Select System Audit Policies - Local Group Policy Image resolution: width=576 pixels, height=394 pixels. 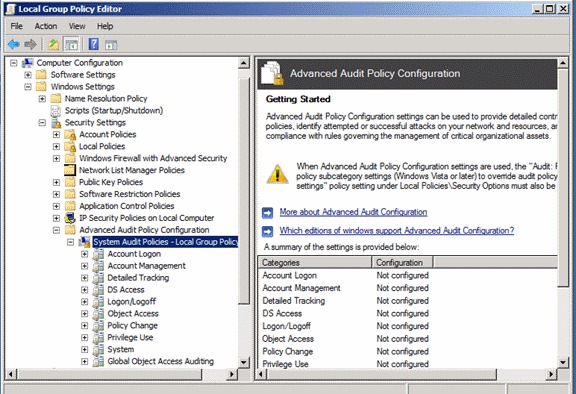(166, 242)
